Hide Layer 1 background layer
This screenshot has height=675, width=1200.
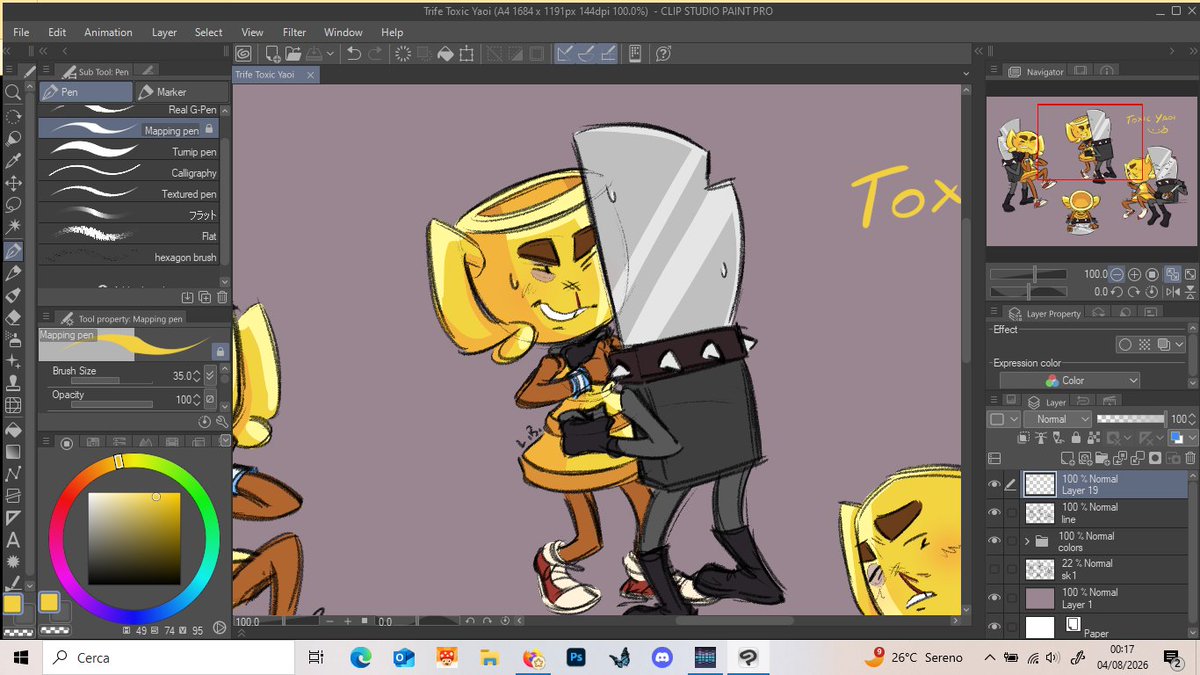[x=994, y=597]
